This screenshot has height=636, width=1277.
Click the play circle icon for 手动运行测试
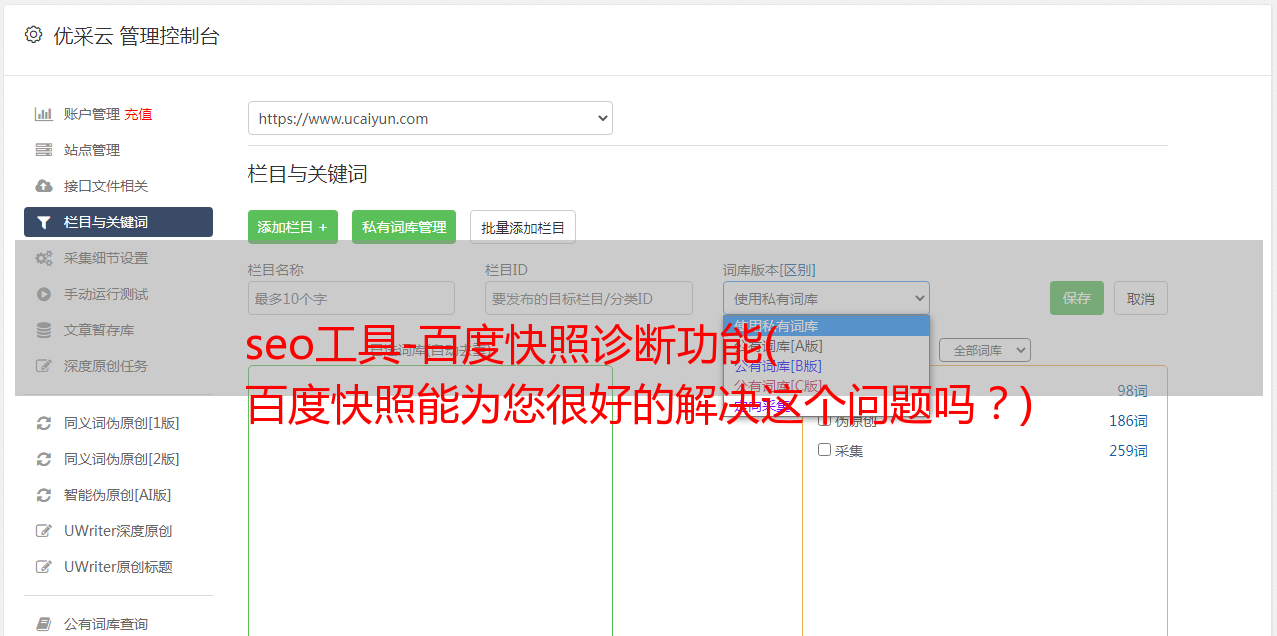tap(44, 294)
